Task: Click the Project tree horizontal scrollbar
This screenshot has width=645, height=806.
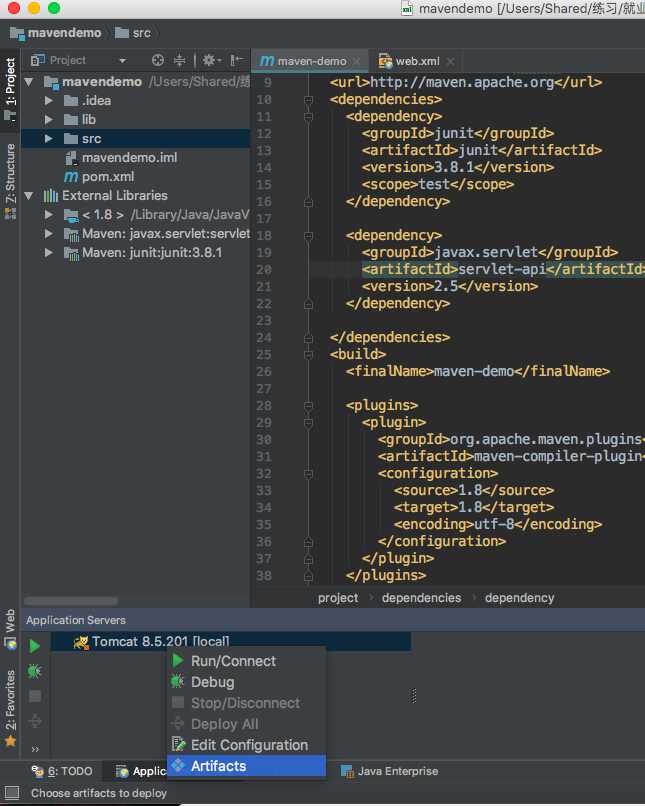Action: (x=71, y=601)
